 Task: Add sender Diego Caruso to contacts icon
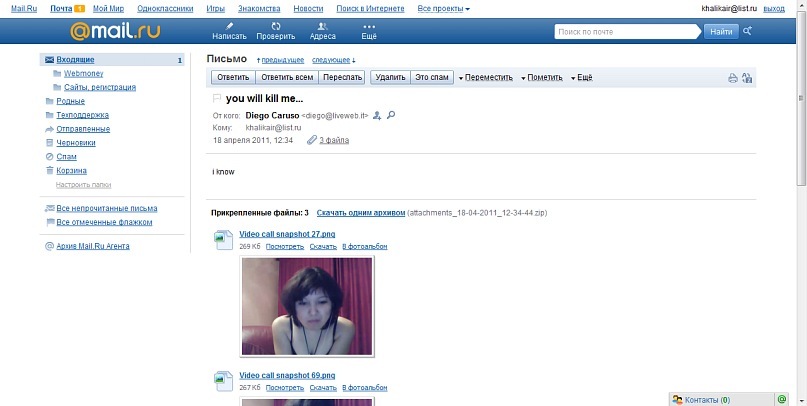coord(377,115)
